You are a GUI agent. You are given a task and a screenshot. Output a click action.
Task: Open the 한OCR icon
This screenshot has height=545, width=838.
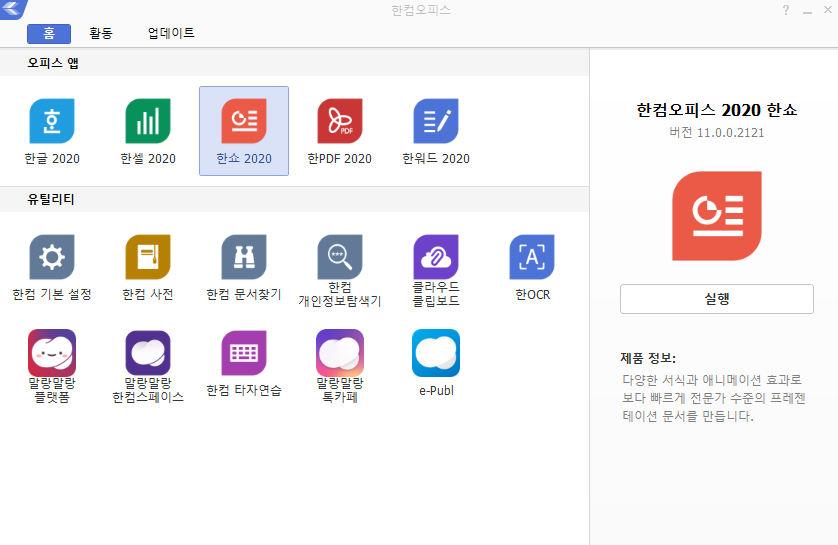[532, 257]
